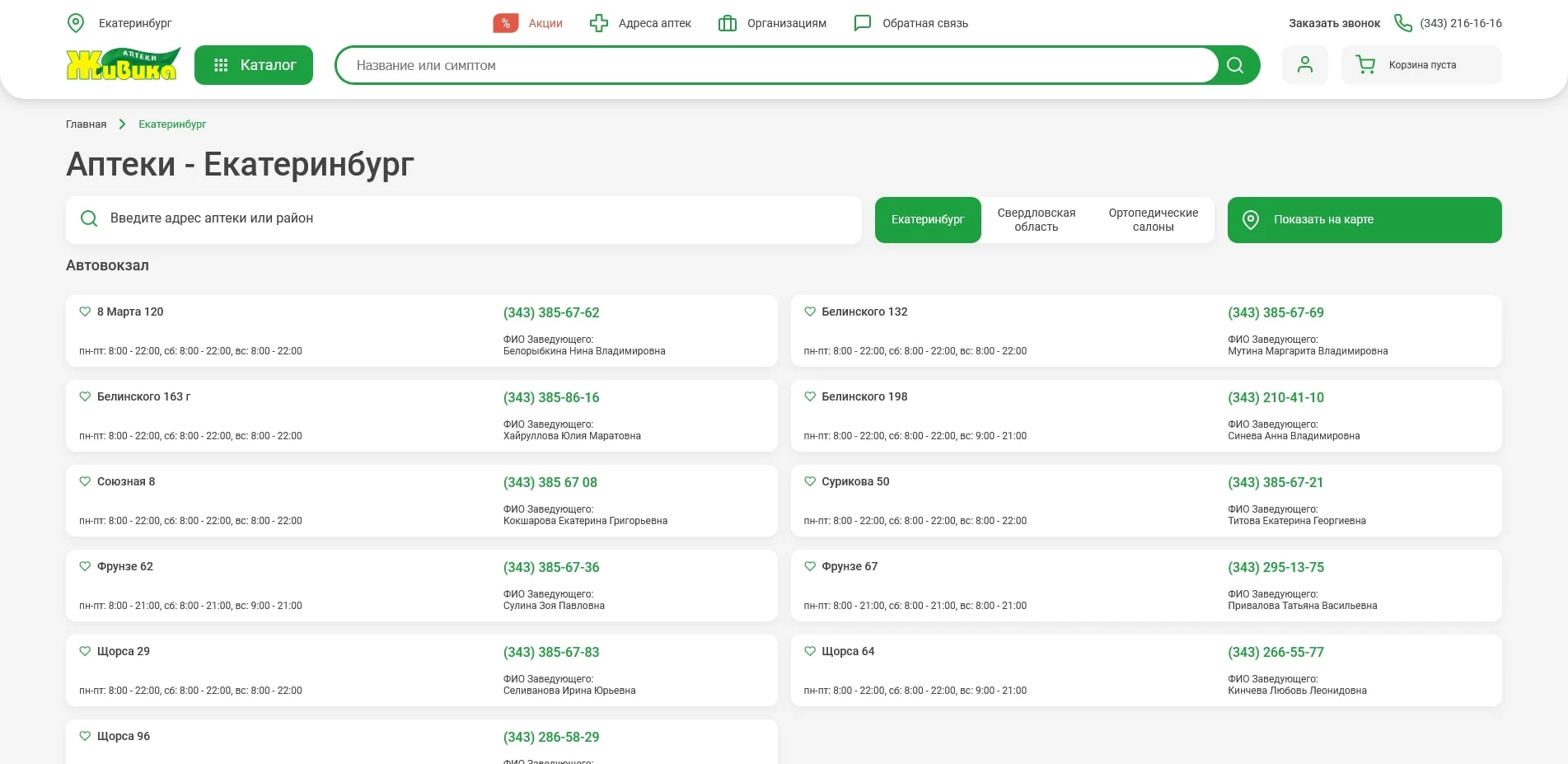Click breadcrumb chevron after Главная

click(122, 124)
